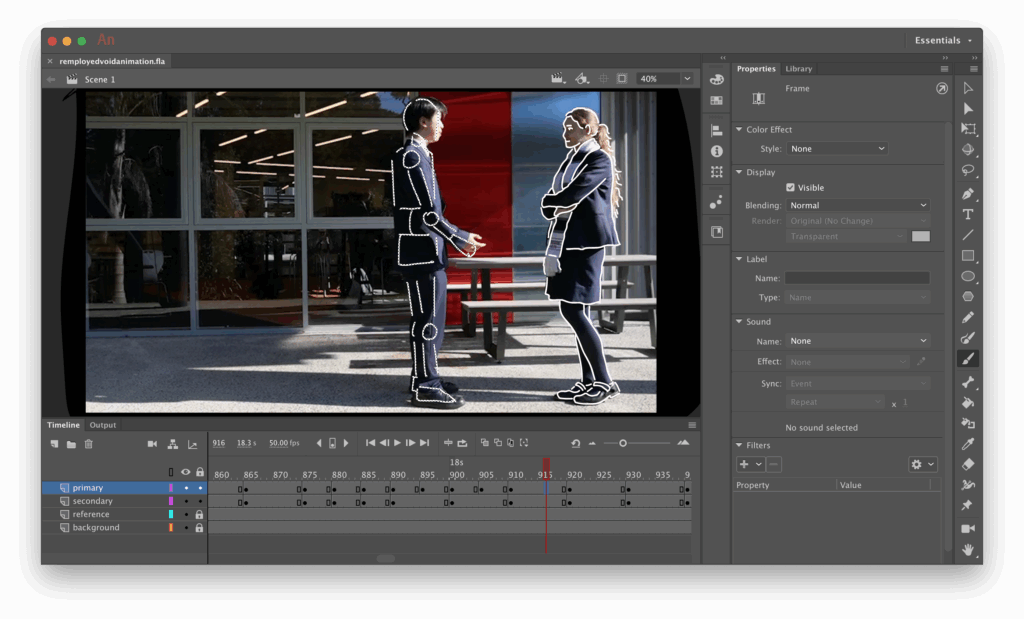Unlock the reference layer
1024x619 pixels.
(199, 514)
